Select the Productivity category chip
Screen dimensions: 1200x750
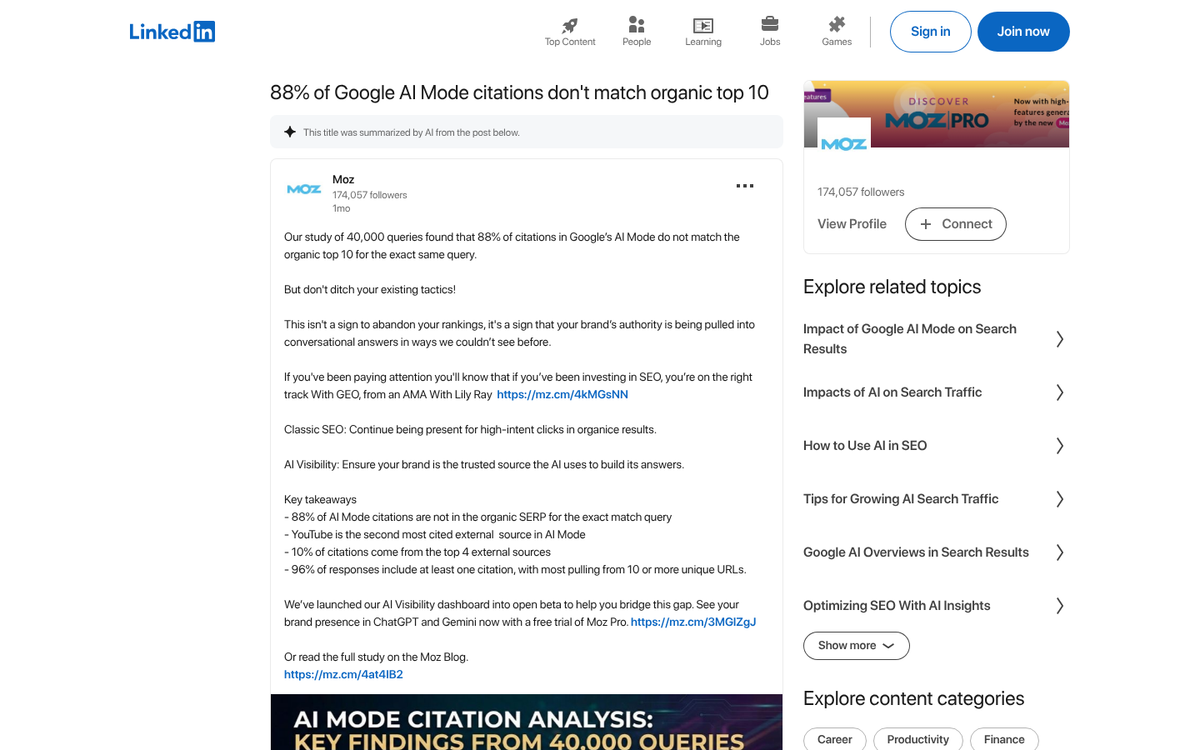(918, 740)
